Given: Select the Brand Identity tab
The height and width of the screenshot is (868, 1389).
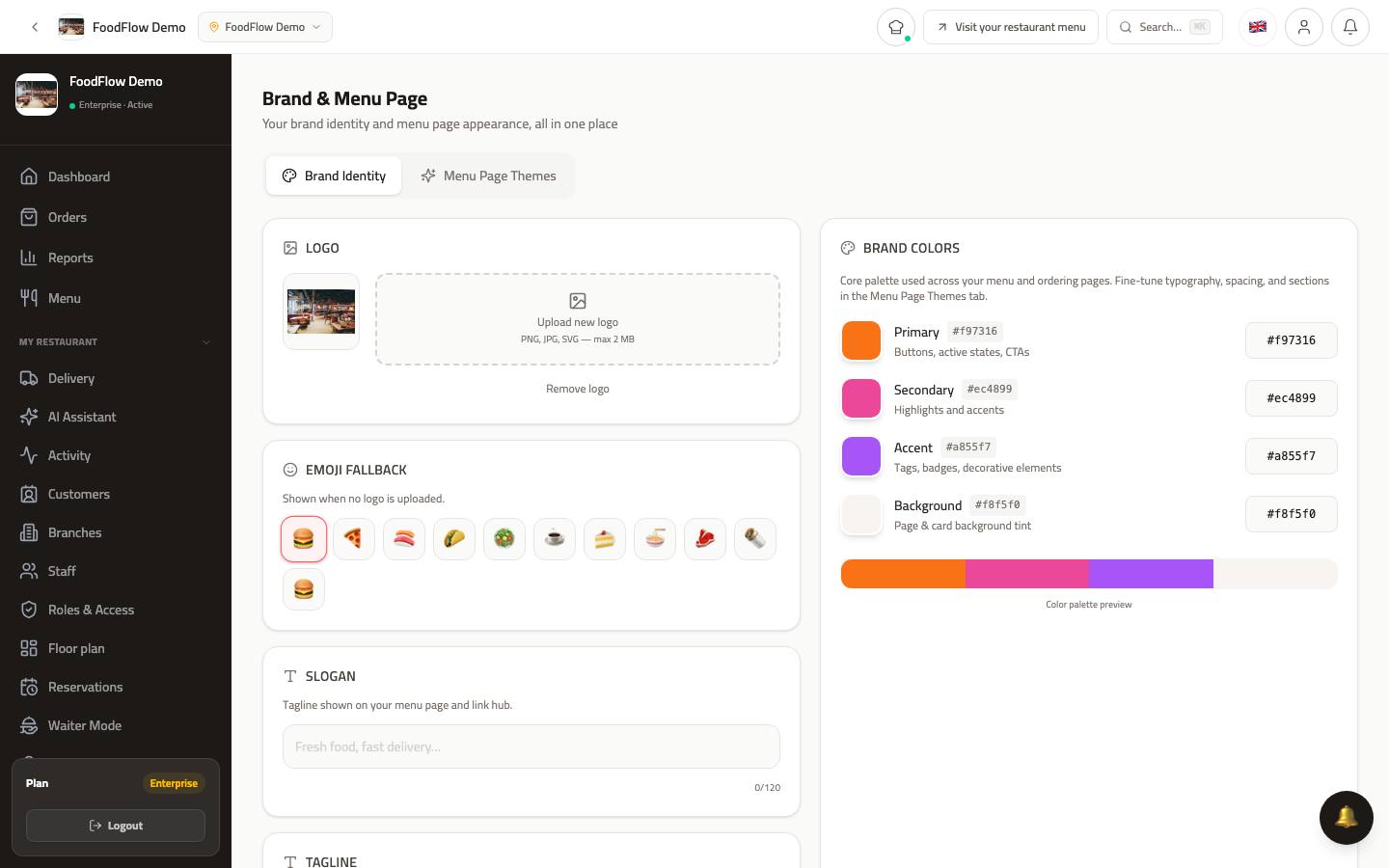Looking at the screenshot, I should point(334,176).
